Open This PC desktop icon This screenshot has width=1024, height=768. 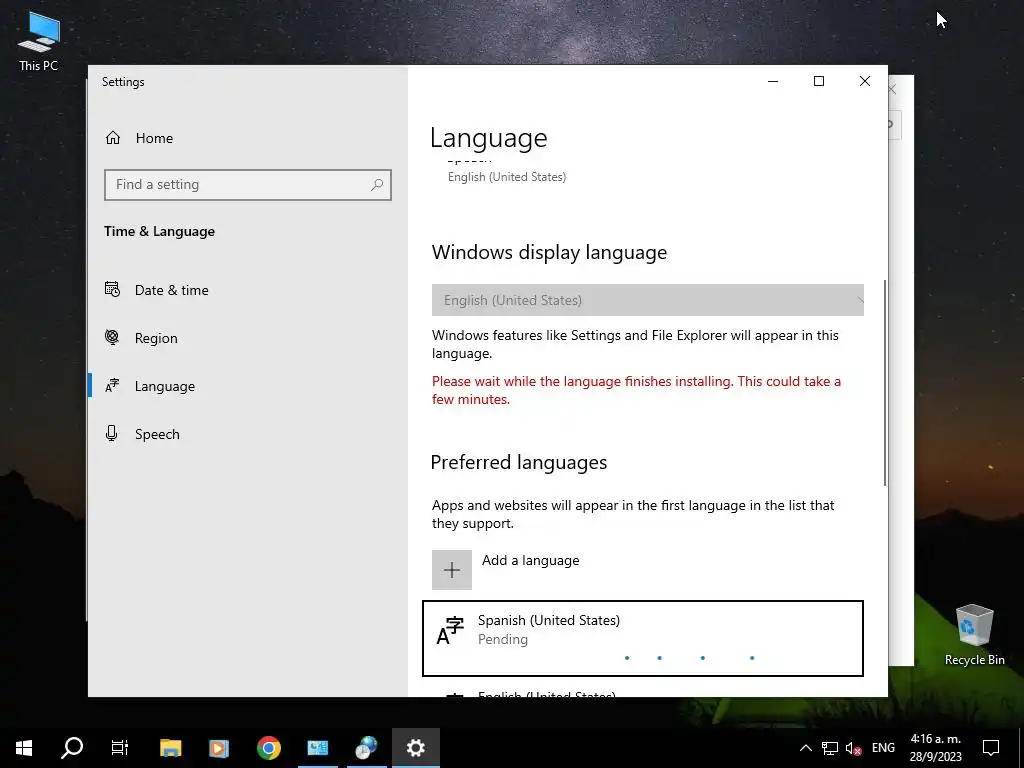click(x=39, y=40)
